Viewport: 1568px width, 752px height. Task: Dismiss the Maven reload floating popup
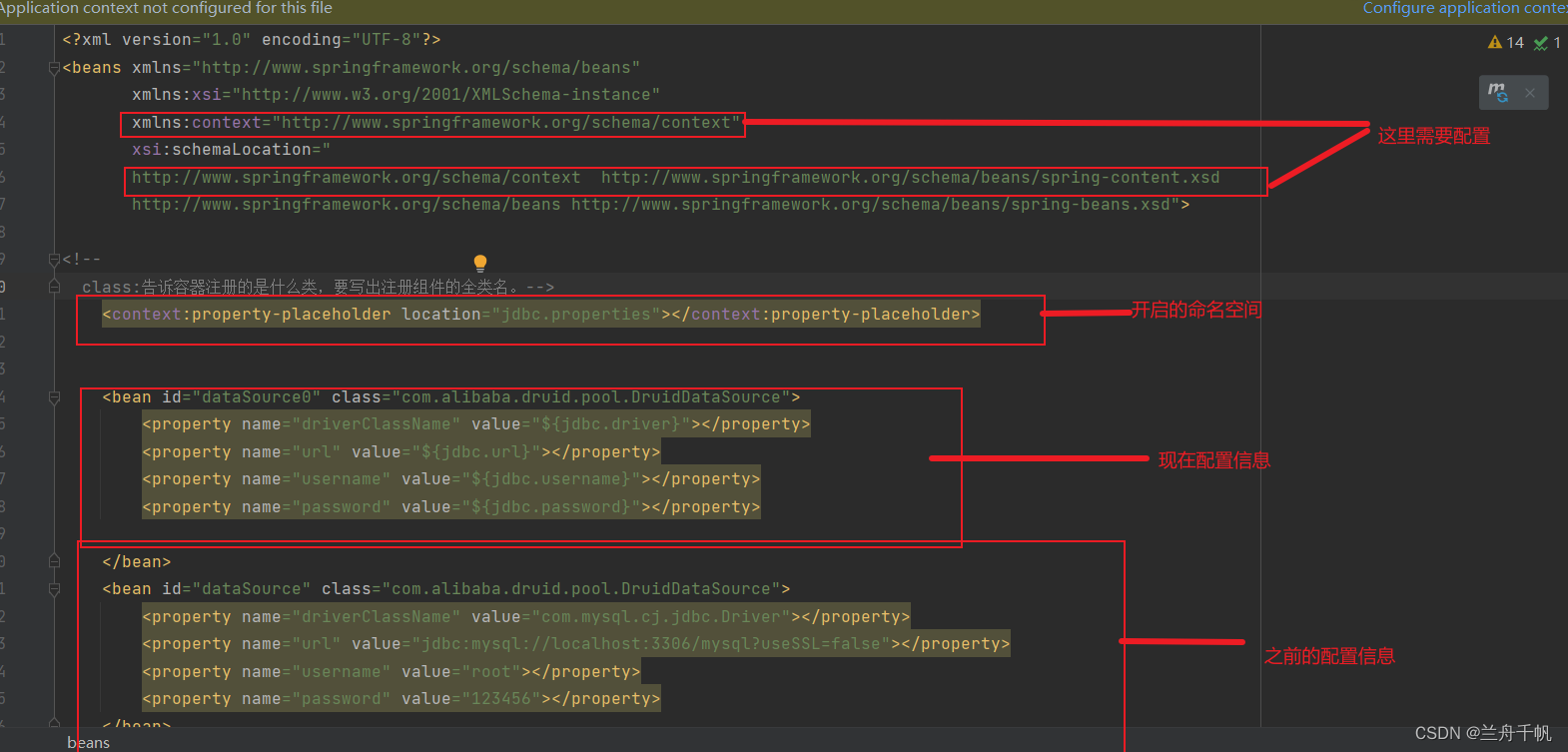pyautogui.click(x=1530, y=93)
